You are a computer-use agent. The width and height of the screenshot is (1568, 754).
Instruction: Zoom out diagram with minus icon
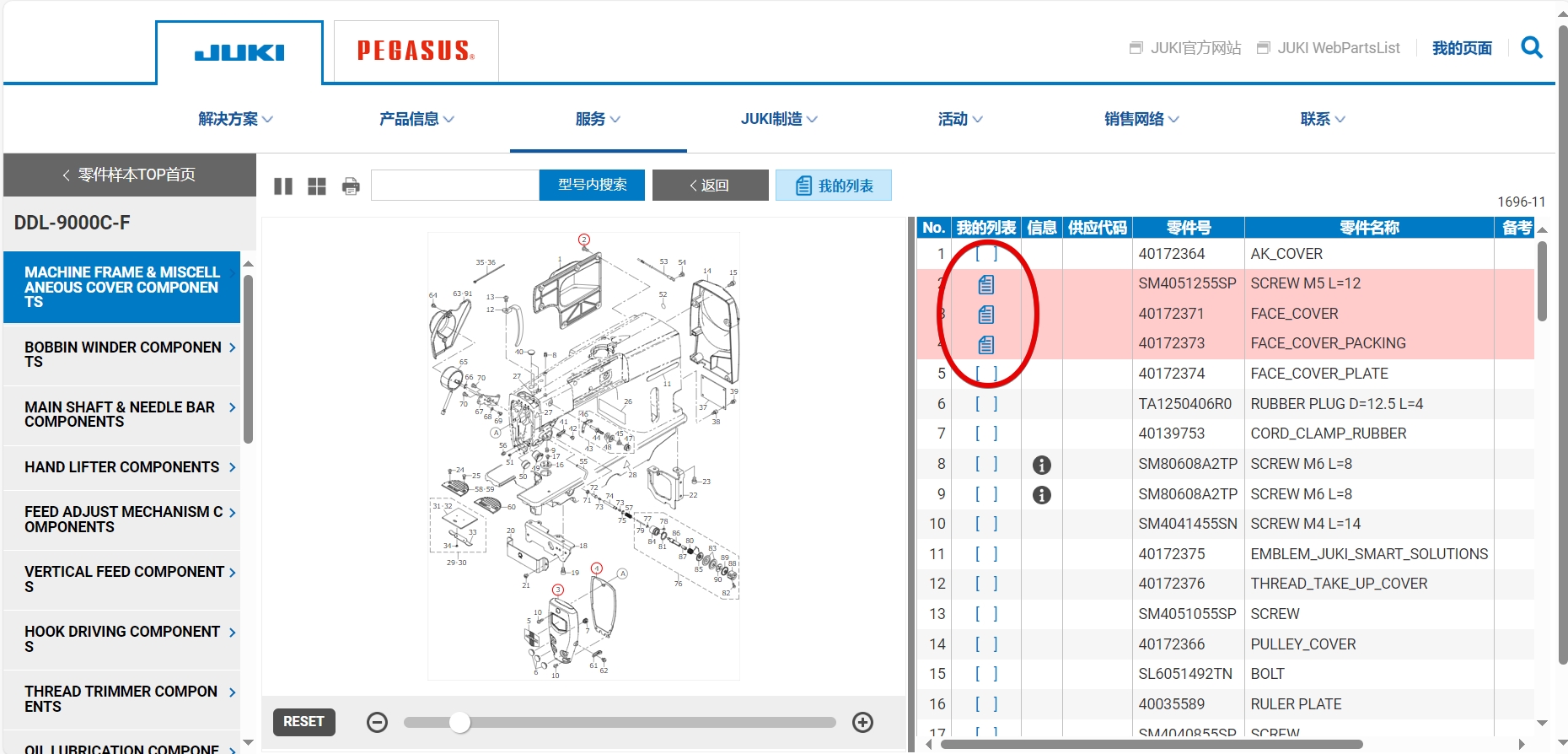pos(377,722)
